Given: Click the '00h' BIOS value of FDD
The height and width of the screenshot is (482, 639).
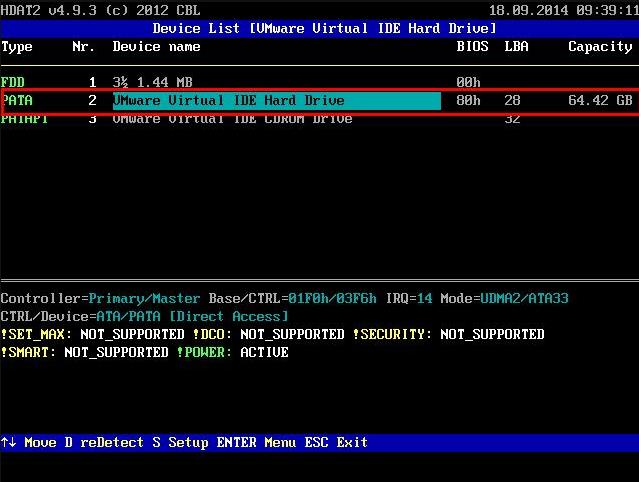Looking at the screenshot, I should click(468, 82).
